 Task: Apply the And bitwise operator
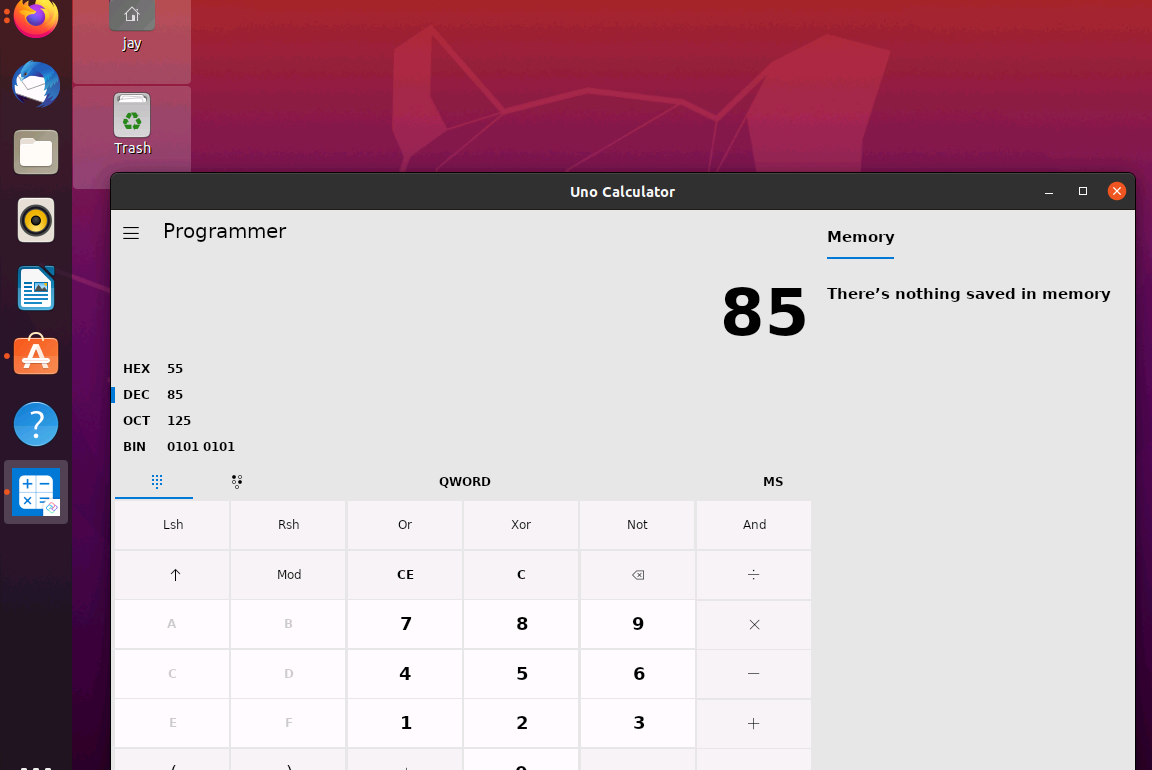coord(754,525)
